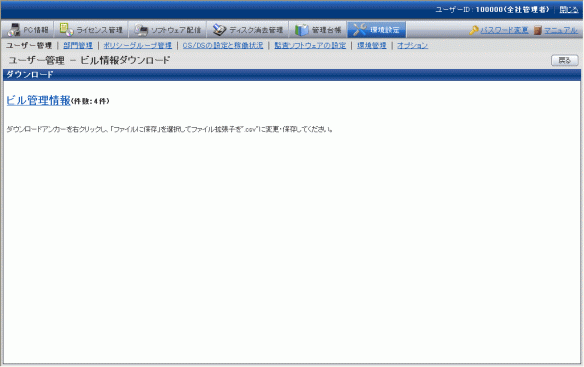This screenshot has width=584, height=367.
Task: Select ユーザー管理 in the submenu
Action: click(29, 45)
